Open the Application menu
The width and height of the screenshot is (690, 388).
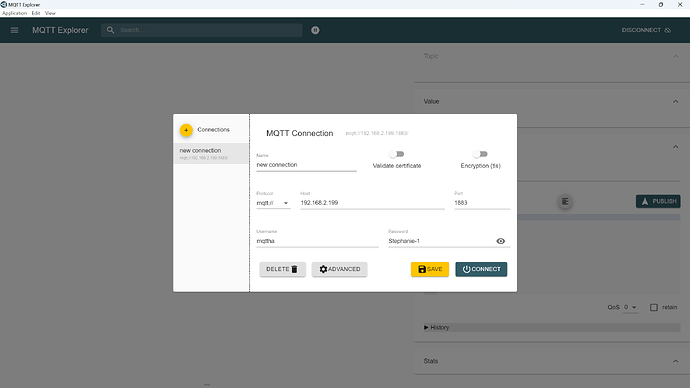[15, 13]
